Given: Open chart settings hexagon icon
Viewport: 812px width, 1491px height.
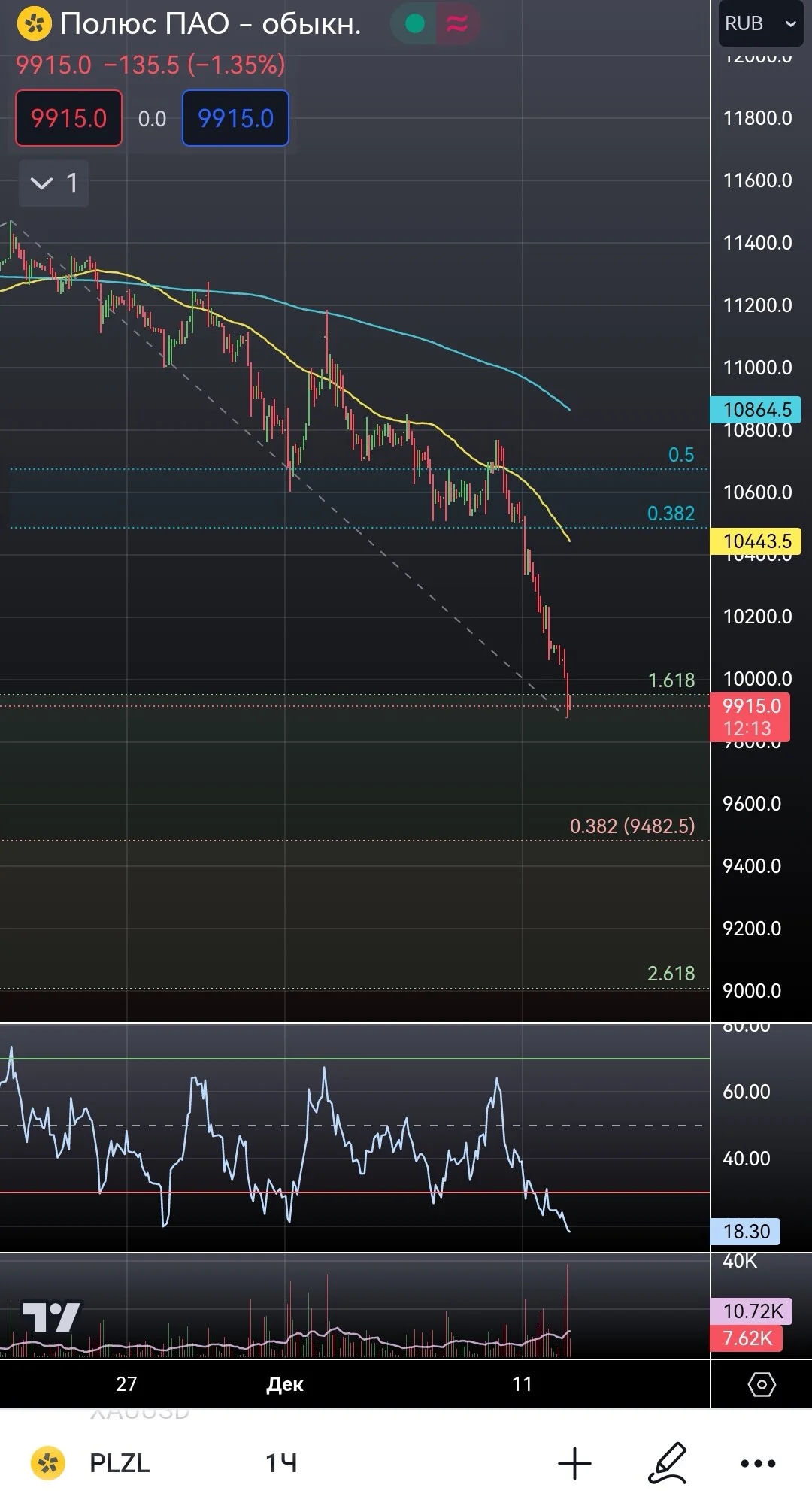Looking at the screenshot, I should tap(762, 1384).
